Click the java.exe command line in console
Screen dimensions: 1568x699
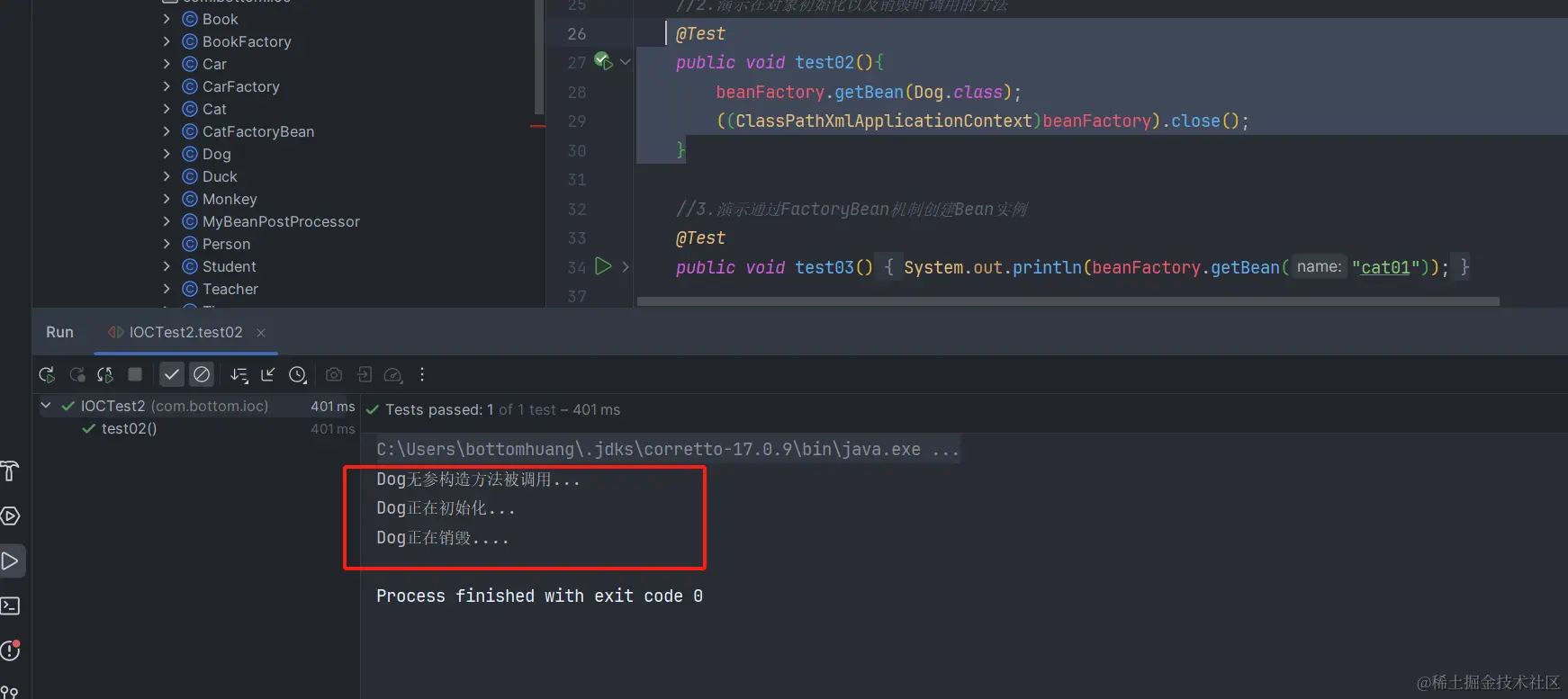coord(667,449)
